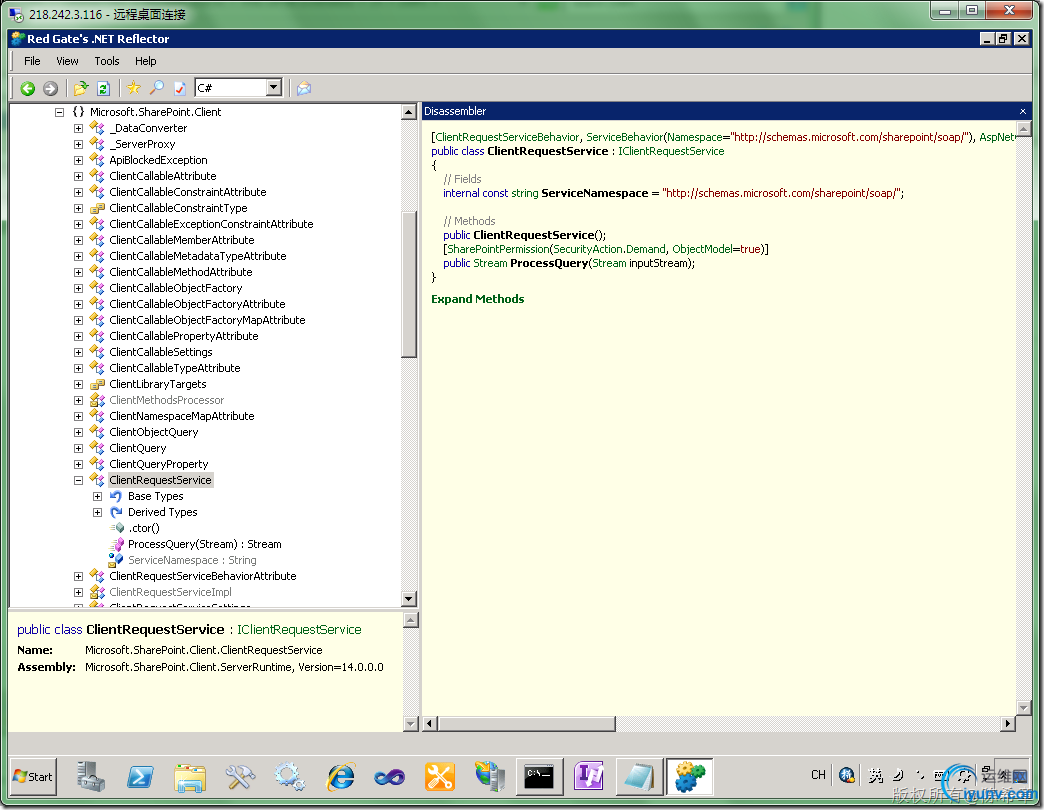Open the Visual Studio infinity taskbar icon
Screen dimensions: 1044x810
click(390, 777)
